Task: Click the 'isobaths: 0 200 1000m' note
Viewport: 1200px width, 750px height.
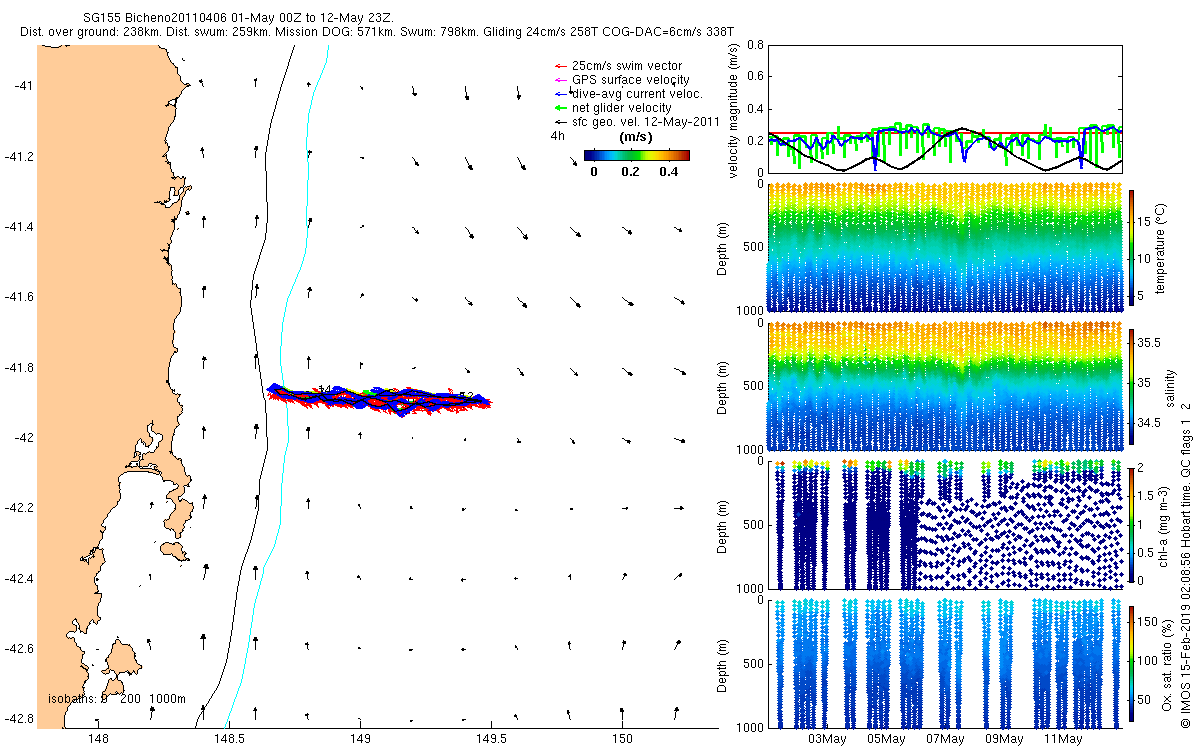Action: (117, 699)
